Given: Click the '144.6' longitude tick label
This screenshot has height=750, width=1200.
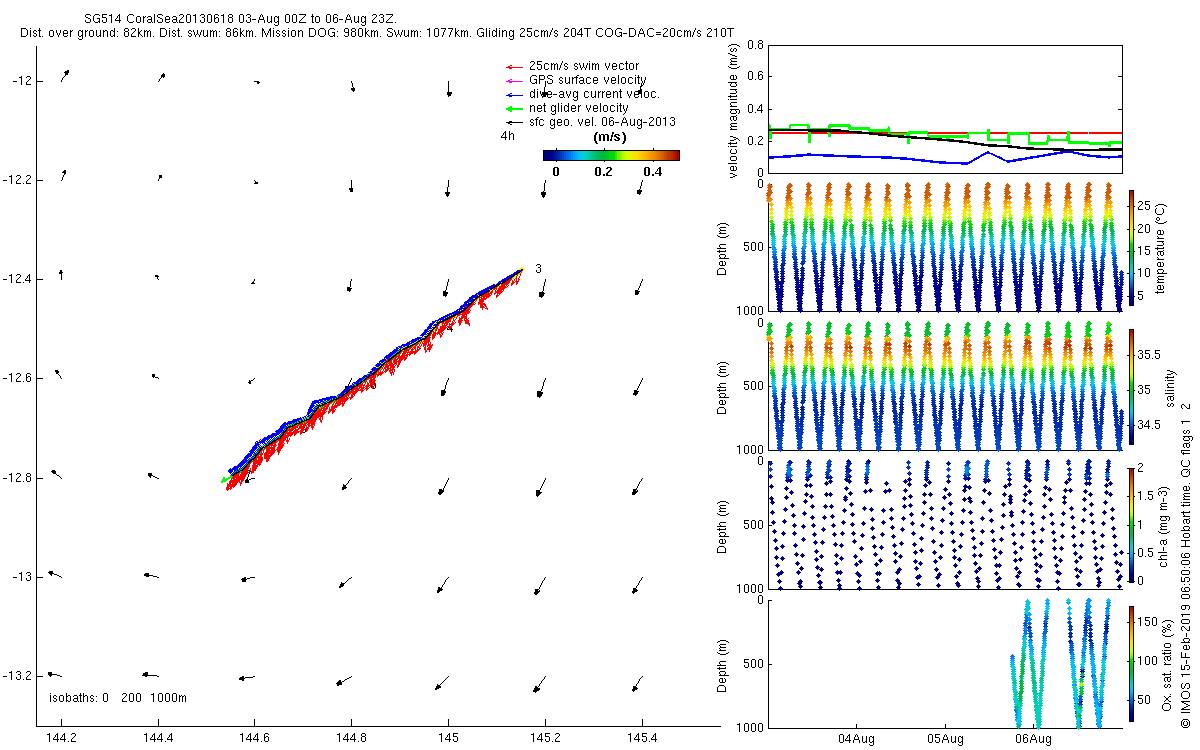Looking at the screenshot, I should pos(254,738).
